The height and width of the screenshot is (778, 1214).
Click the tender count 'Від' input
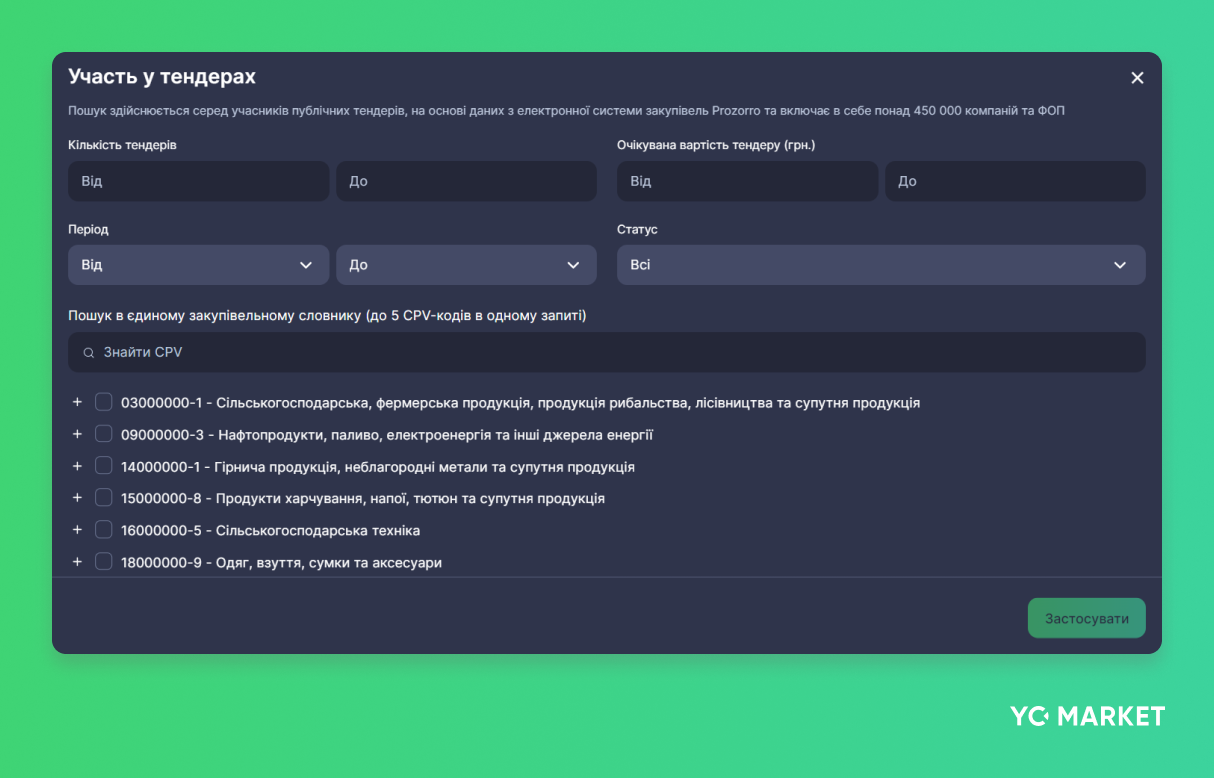tap(198, 181)
